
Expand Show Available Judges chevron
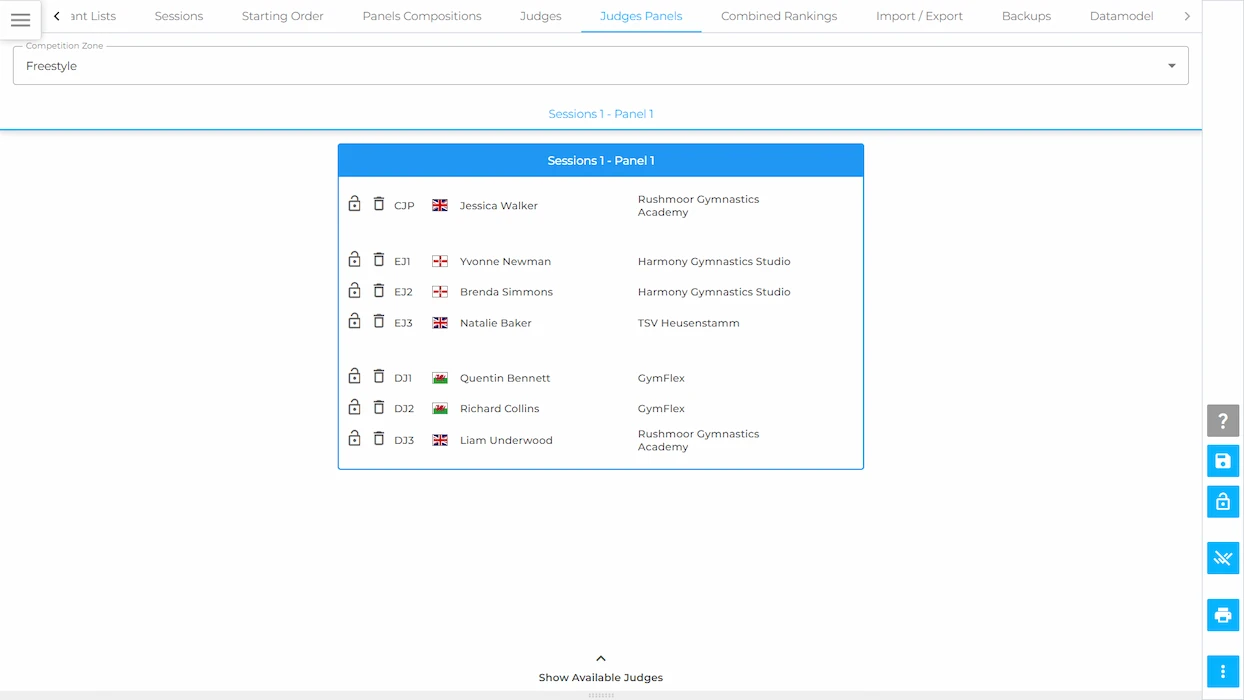point(601,659)
